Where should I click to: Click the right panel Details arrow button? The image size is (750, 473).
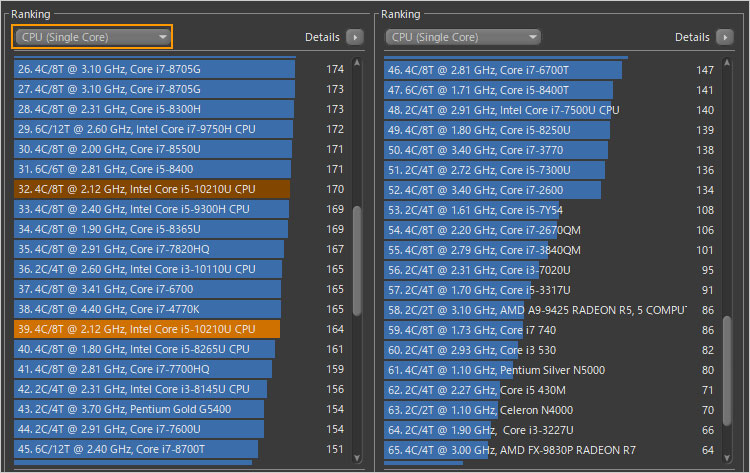[x=725, y=37]
